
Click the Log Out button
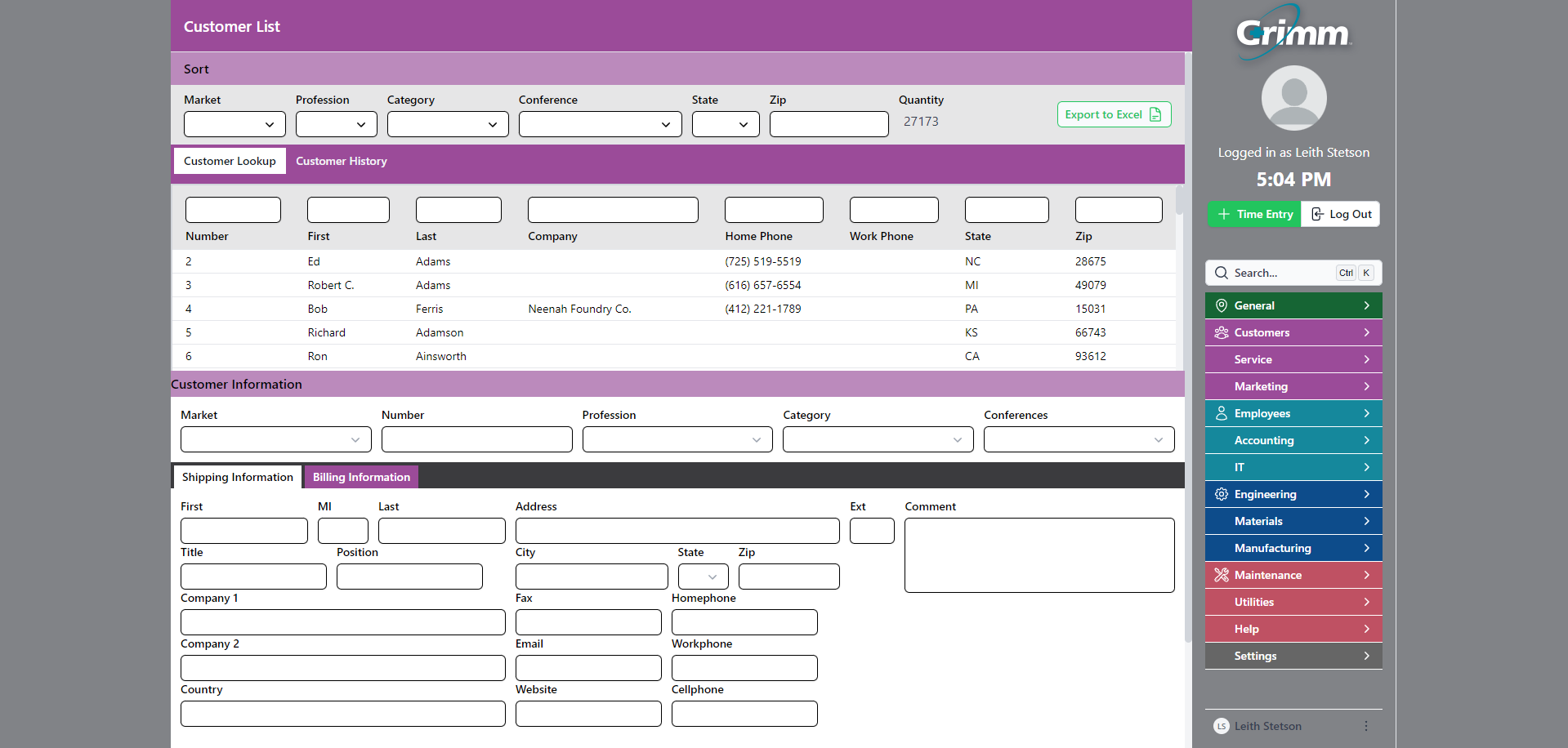tap(1341, 214)
